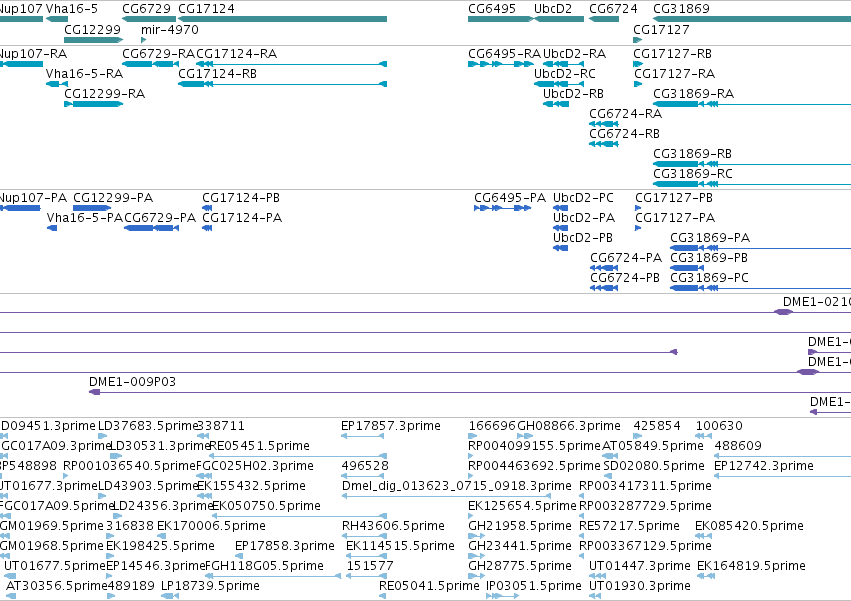Select EST RE57217.5prime
Image resolution: width=851 pixels, height=601 pixels.
click(582, 536)
